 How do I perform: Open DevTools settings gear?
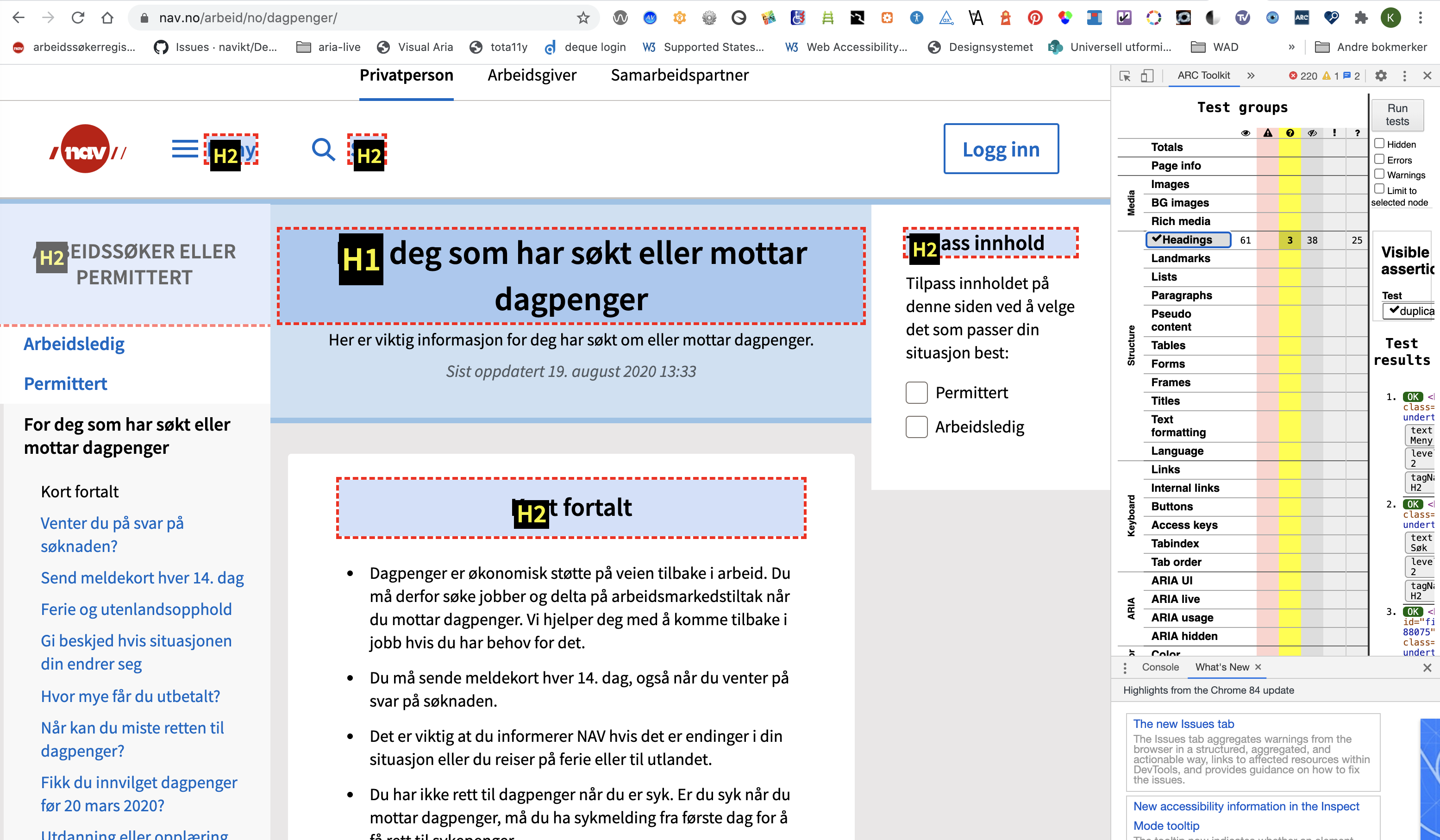tap(1381, 76)
